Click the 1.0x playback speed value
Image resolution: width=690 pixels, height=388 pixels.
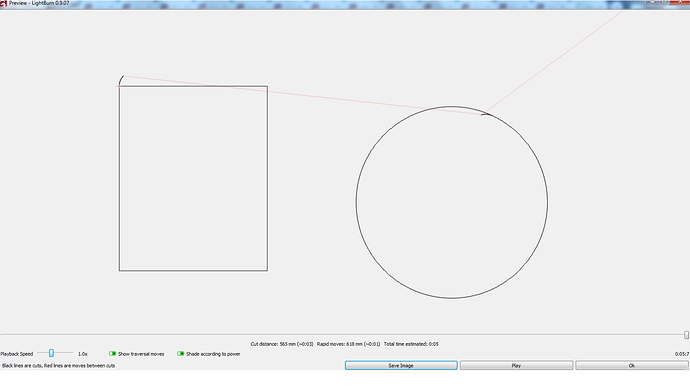click(83, 354)
